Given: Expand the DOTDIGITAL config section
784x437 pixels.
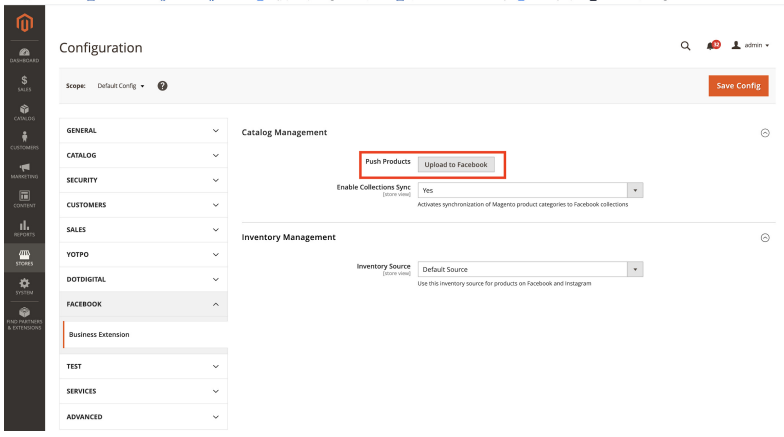Looking at the screenshot, I should 143,280.
